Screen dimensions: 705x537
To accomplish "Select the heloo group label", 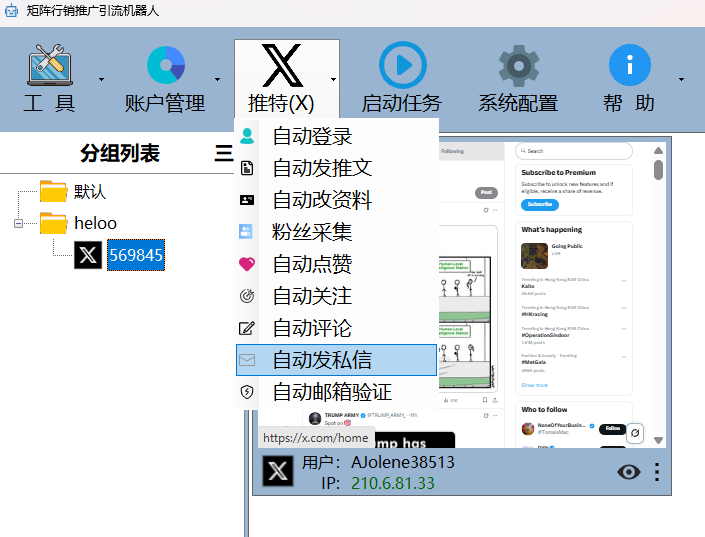I will point(95,223).
